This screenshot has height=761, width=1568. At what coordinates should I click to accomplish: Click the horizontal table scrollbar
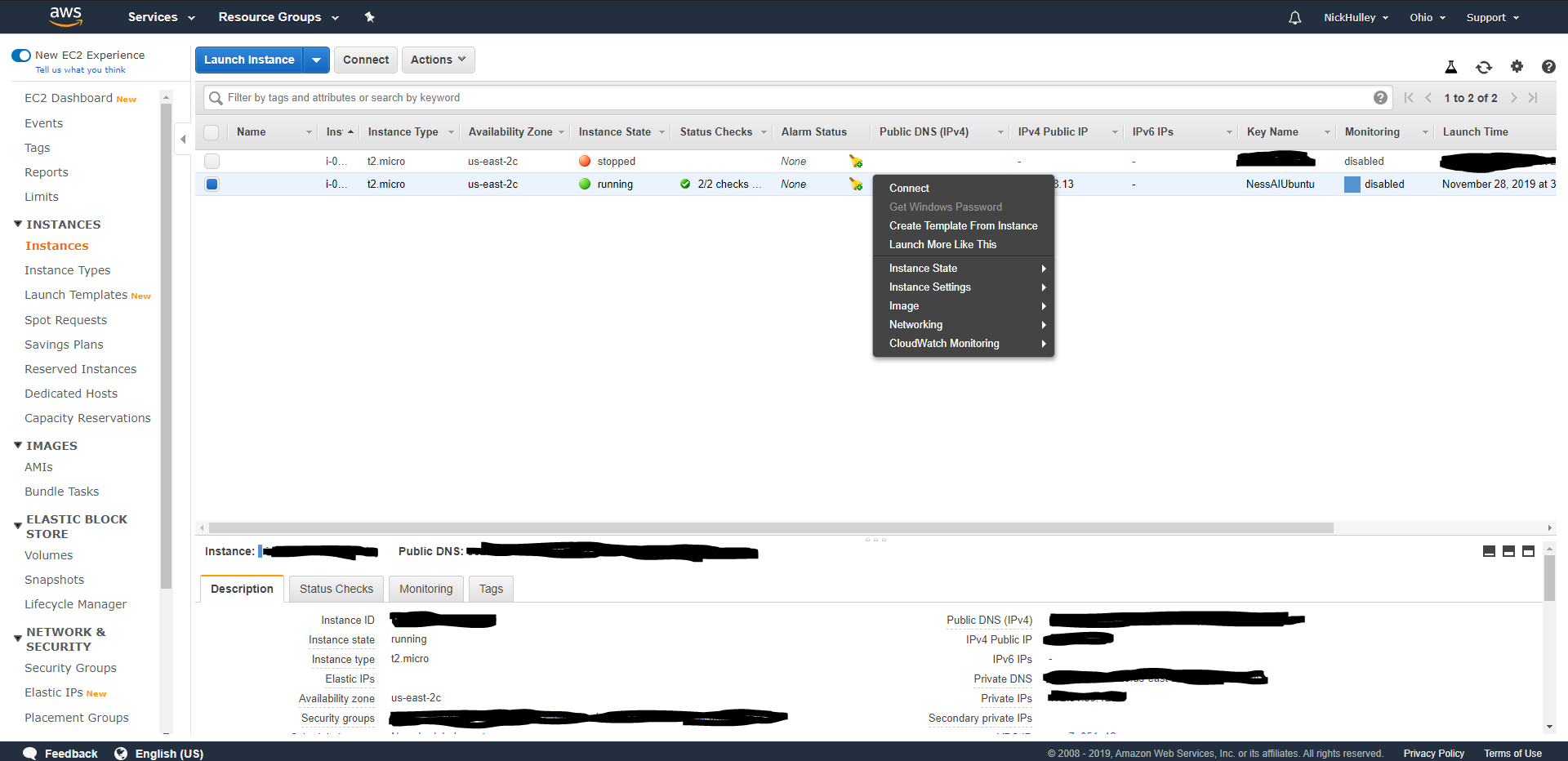pos(771,527)
